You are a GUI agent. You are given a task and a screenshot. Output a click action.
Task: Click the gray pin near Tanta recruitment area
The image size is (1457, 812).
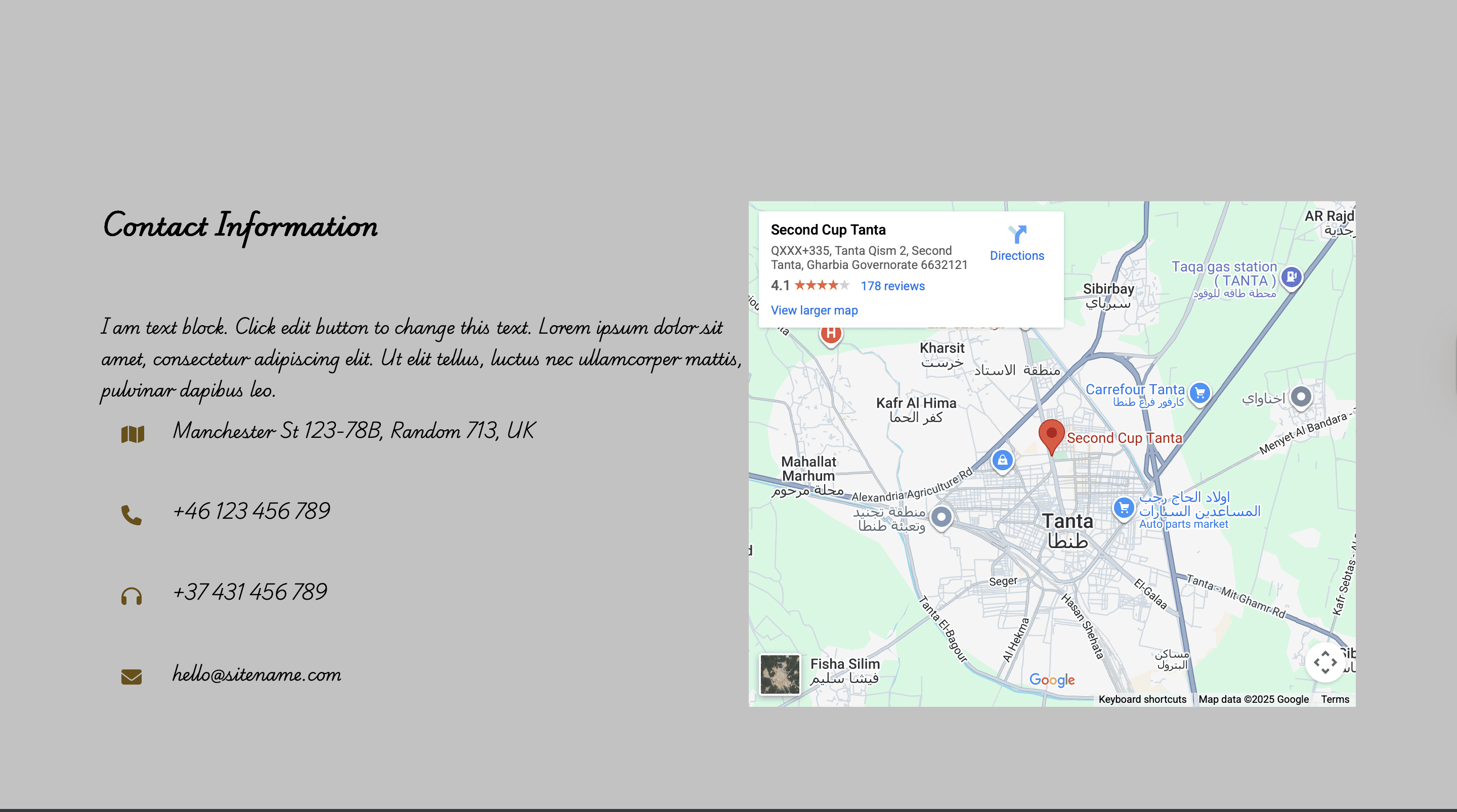pos(941,516)
